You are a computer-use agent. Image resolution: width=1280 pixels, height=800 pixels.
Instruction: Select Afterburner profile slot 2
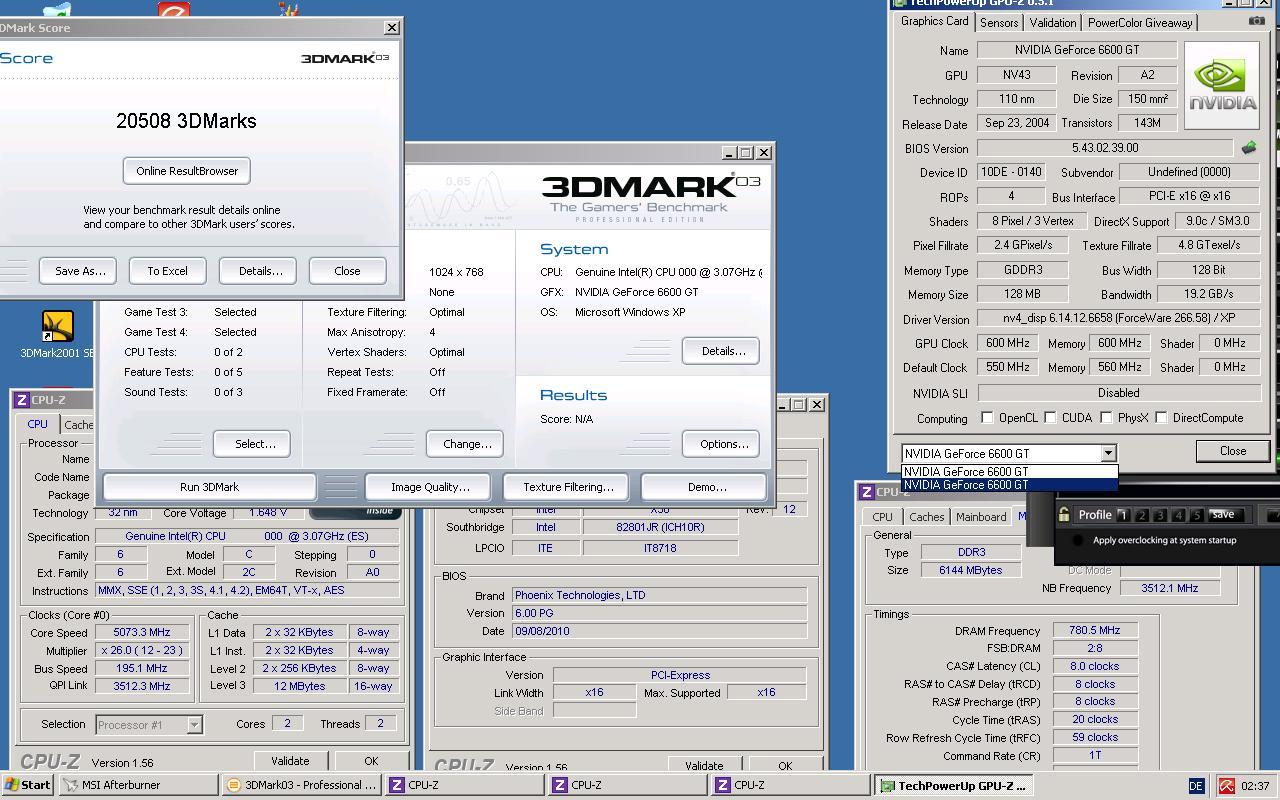pyautogui.click(x=1141, y=515)
